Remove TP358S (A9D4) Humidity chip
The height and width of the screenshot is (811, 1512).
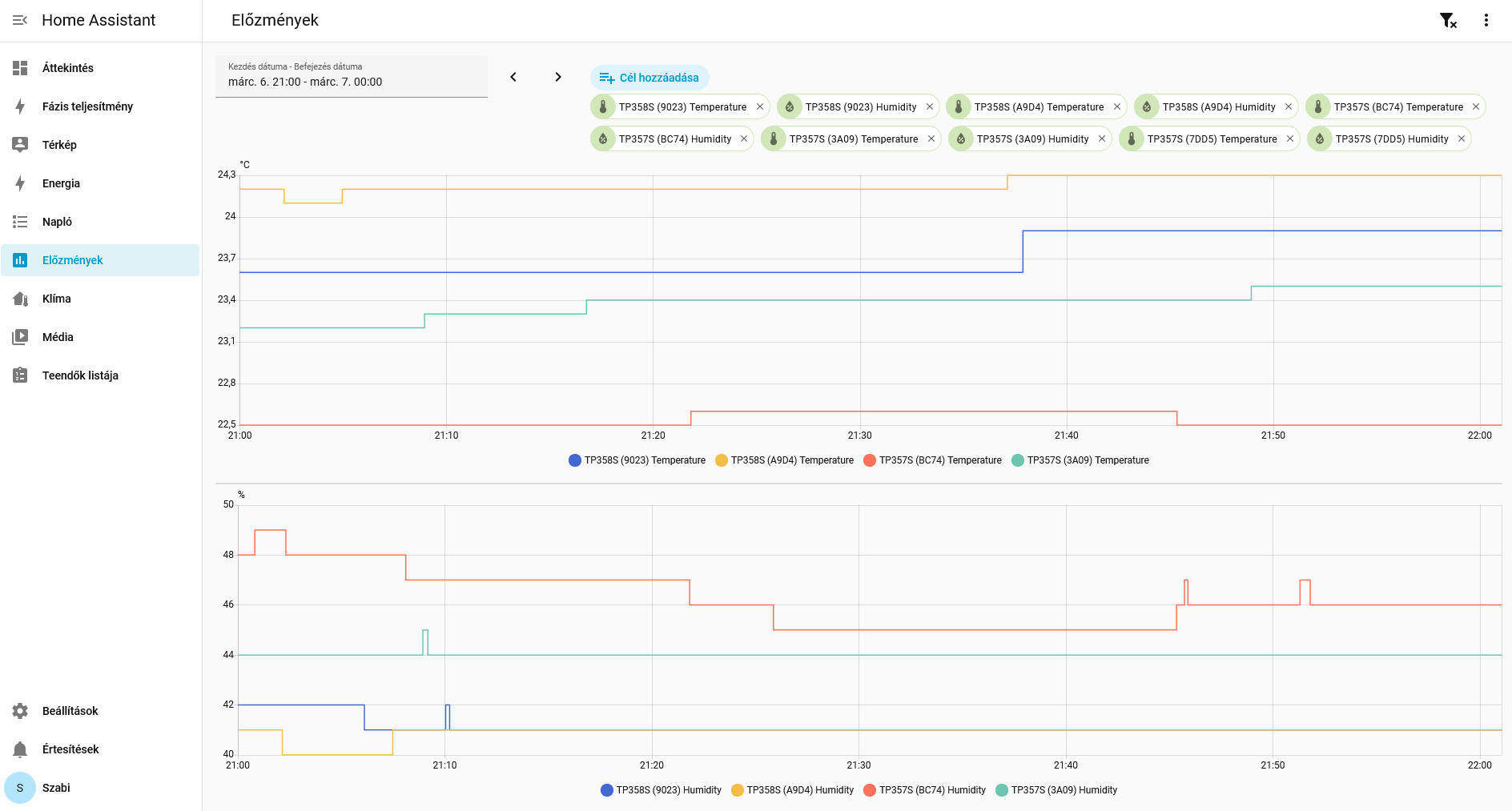(x=1289, y=106)
